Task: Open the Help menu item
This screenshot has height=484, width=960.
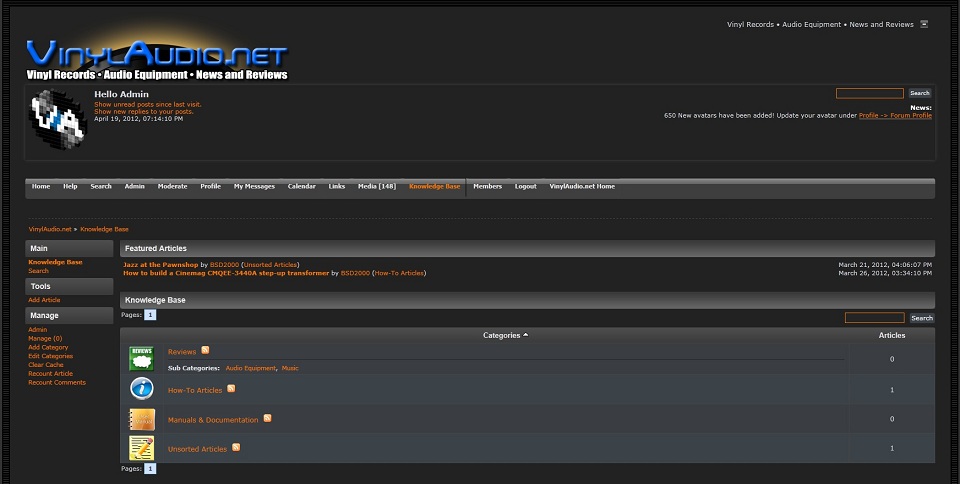Action: tap(70, 186)
